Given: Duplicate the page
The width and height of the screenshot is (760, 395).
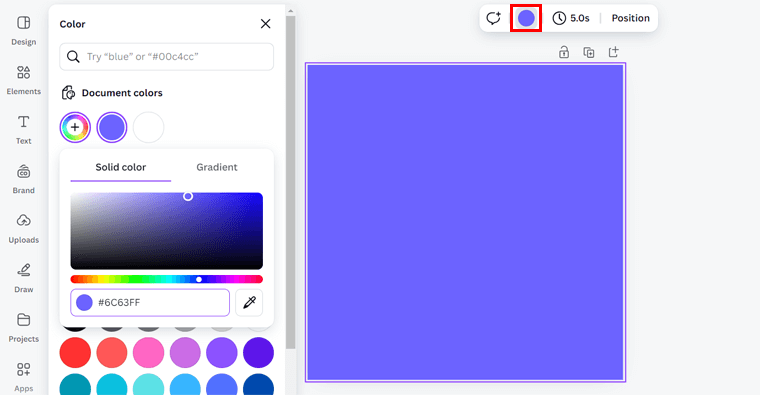Looking at the screenshot, I should pos(589,52).
